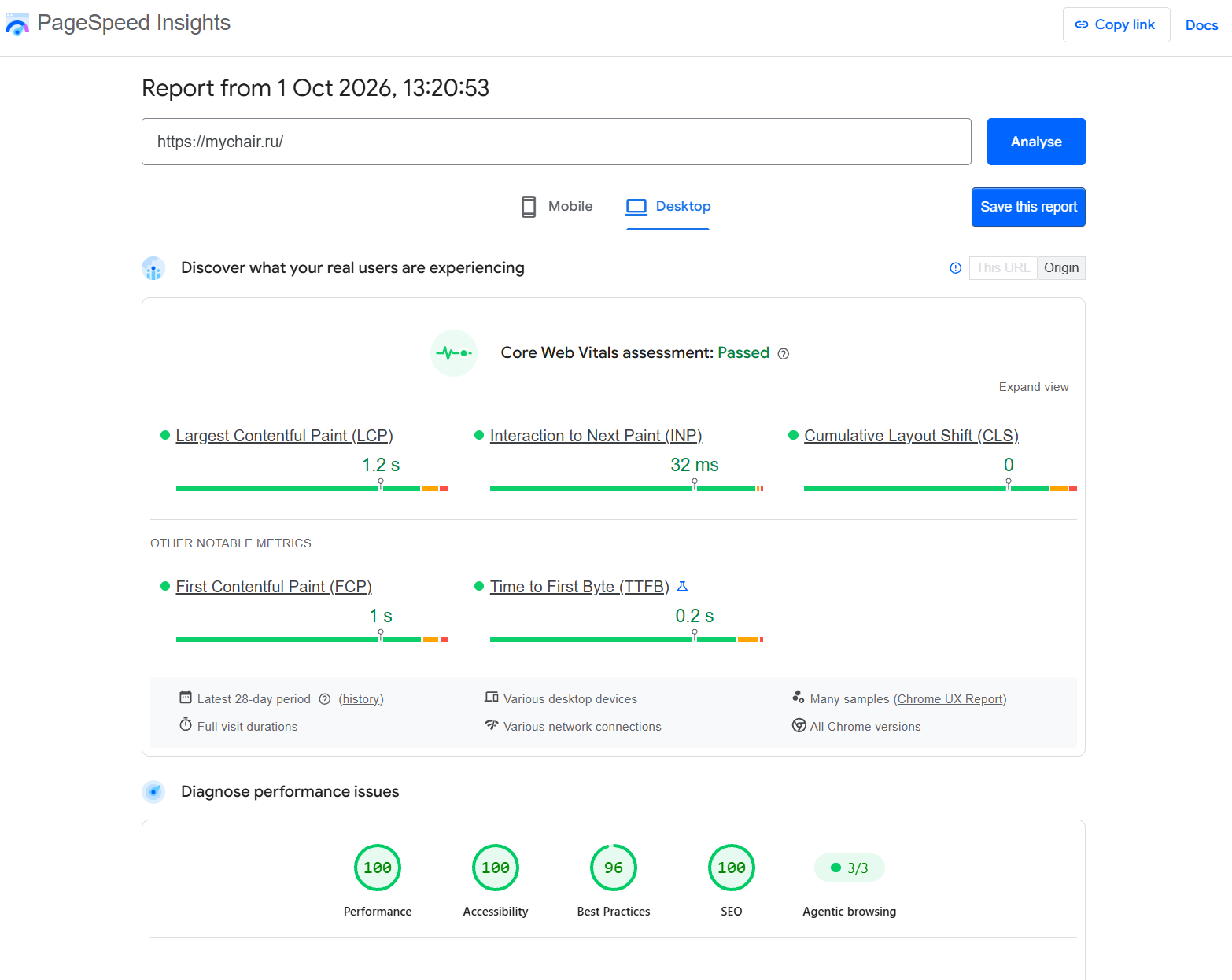This screenshot has height=980, width=1232.
Task: Click the Core Web Vitals pulse icon
Action: coord(454,353)
